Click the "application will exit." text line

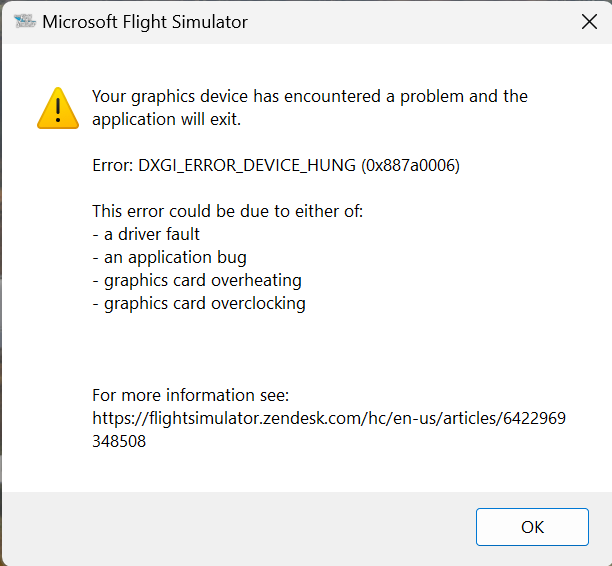click(167, 119)
